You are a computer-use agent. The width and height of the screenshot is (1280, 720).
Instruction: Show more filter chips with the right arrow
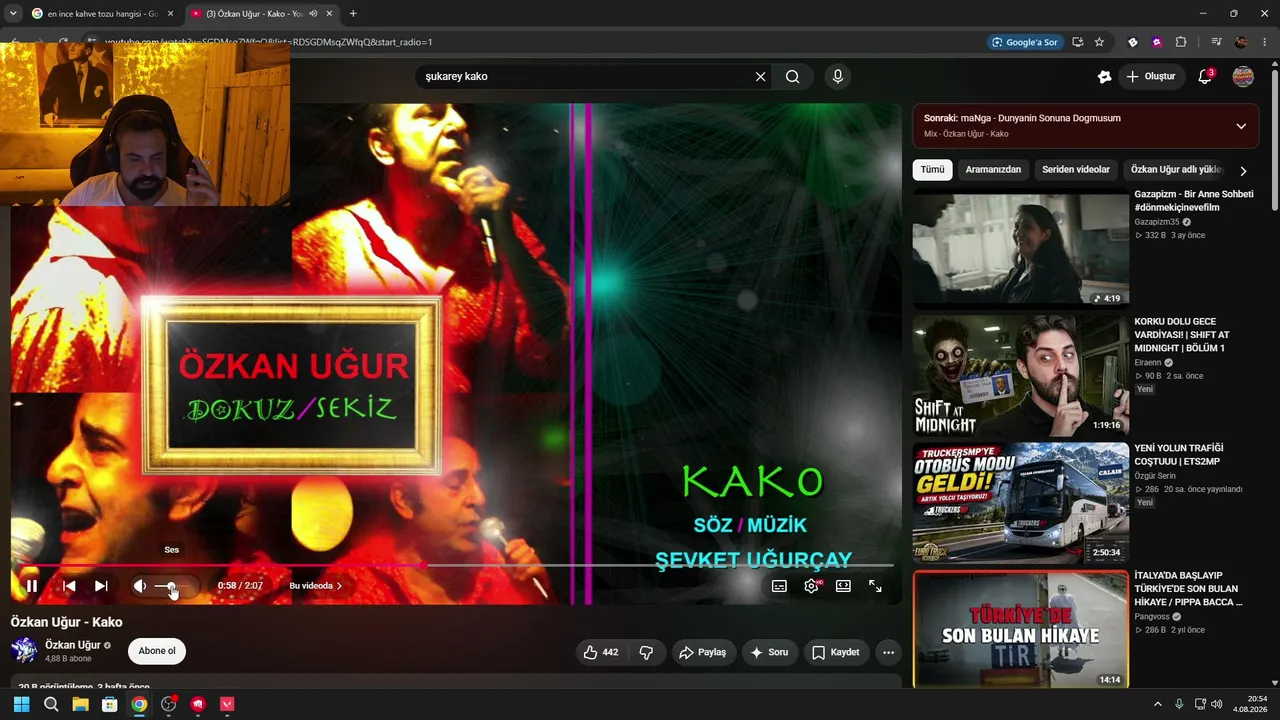1243,171
